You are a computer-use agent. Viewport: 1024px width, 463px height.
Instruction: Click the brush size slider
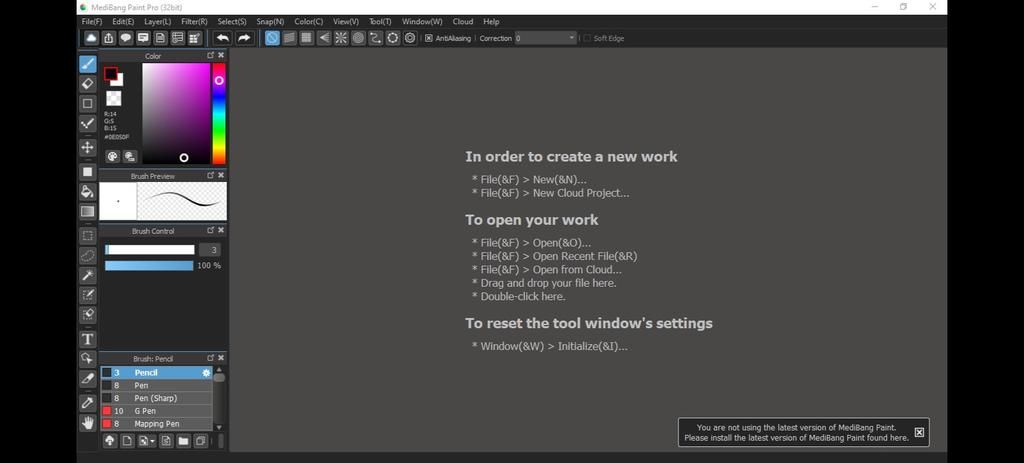tap(150, 249)
